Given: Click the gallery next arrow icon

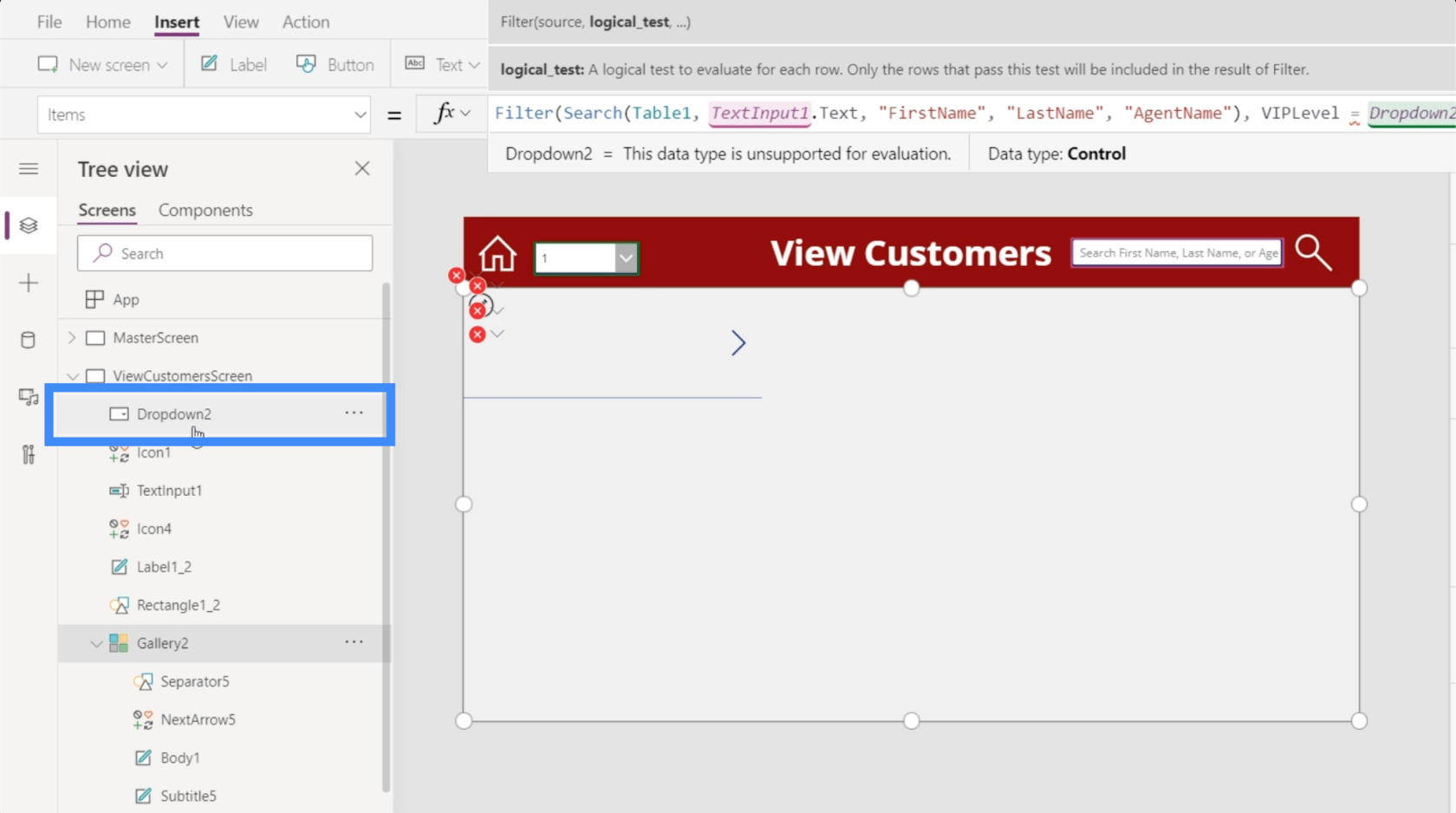Looking at the screenshot, I should tap(738, 343).
